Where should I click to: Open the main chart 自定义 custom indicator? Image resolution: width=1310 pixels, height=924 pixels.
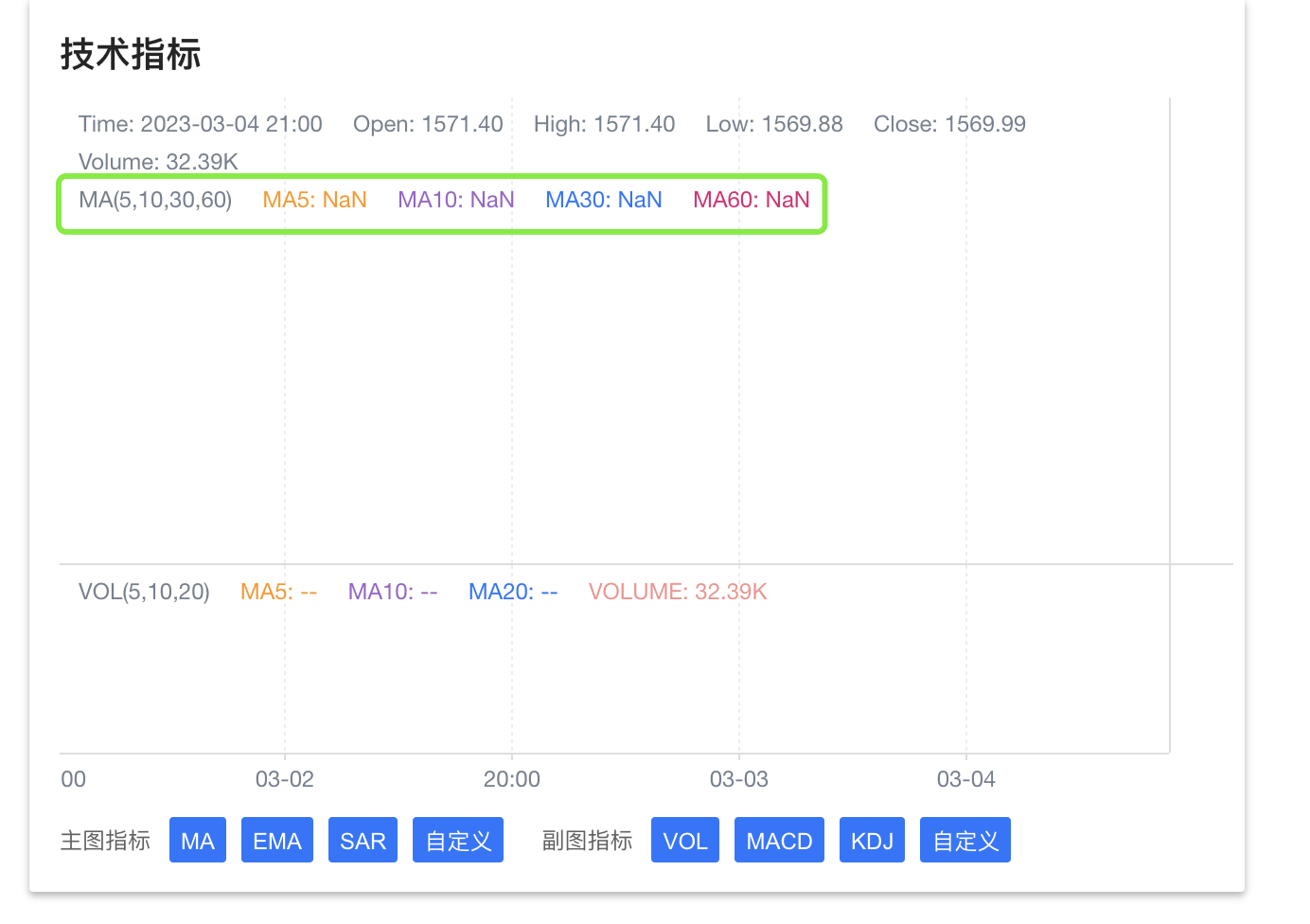[x=457, y=840]
